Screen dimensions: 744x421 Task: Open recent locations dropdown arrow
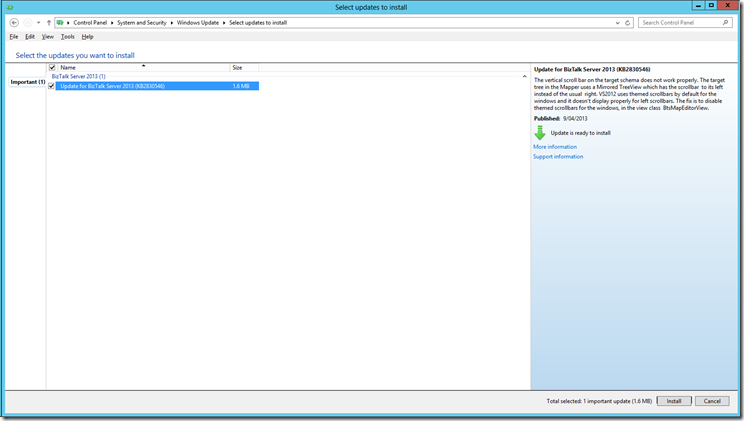[38, 23]
